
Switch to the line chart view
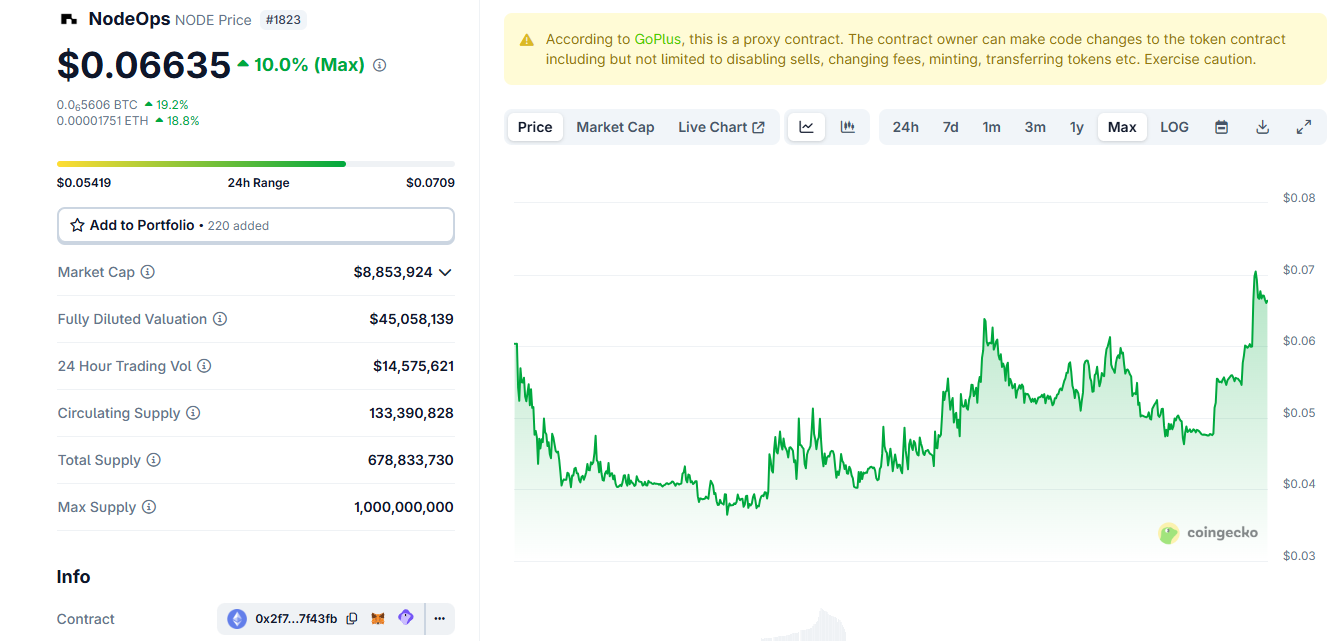[x=806, y=127]
